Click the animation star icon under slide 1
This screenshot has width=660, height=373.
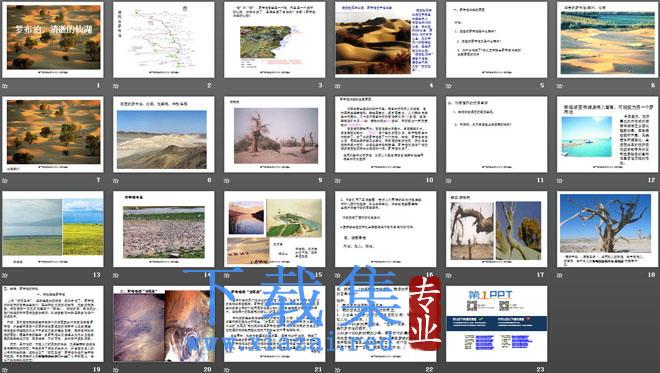click(x=5, y=85)
